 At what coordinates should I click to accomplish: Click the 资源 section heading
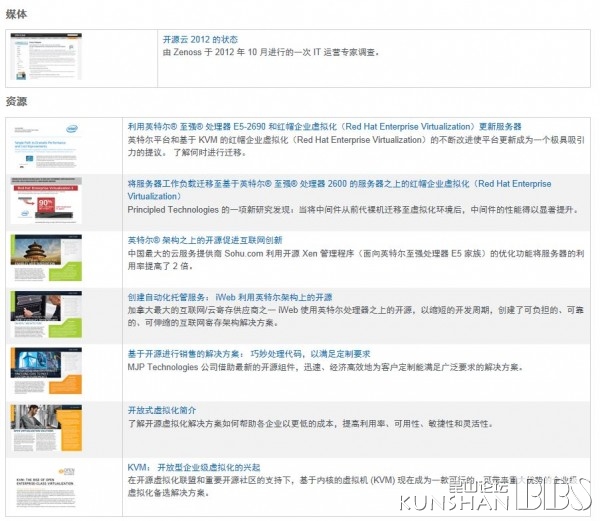click(16, 102)
